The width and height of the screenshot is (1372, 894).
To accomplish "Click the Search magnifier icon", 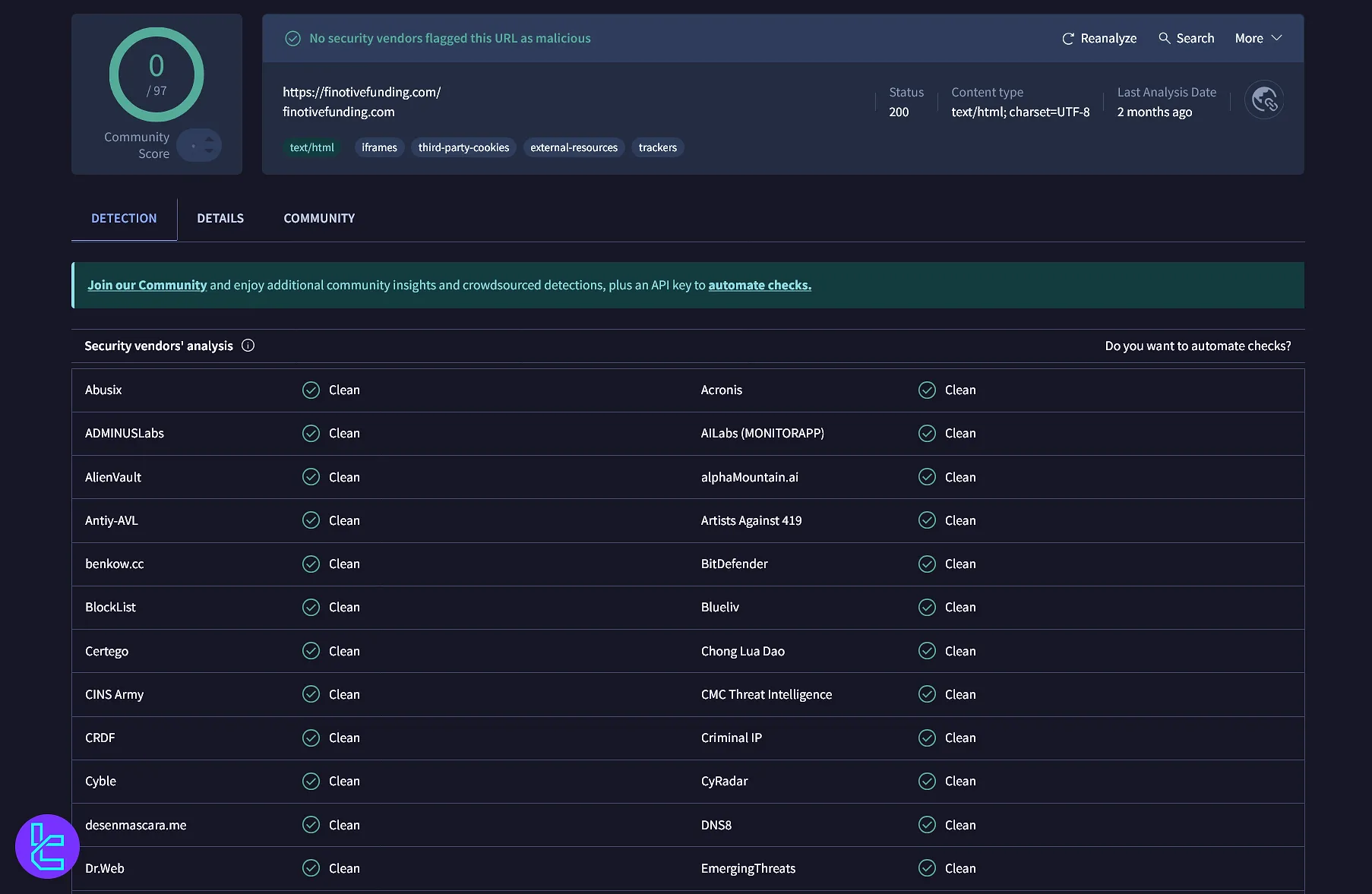I will pyautogui.click(x=1164, y=38).
